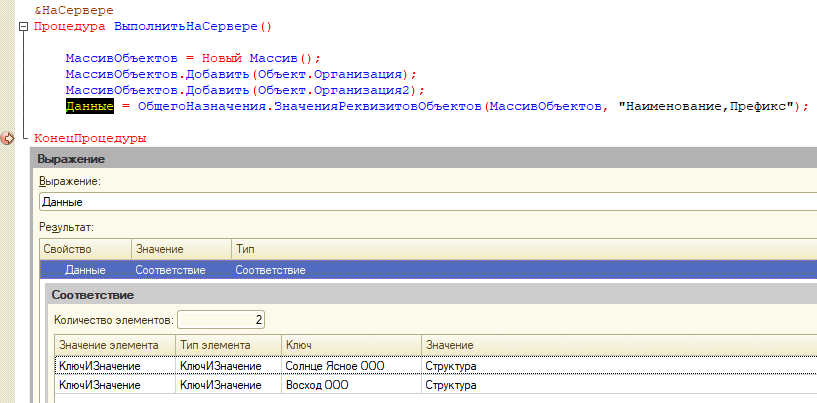Screen dimensions: 817x403
Task: Click the Соответствие panel title
Action: [x=93, y=296]
